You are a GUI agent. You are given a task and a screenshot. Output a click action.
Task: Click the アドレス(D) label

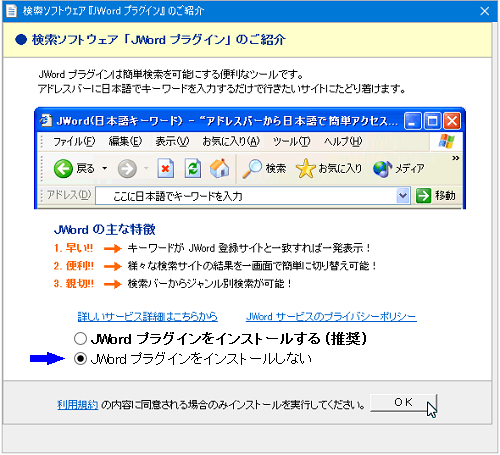[x=69, y=195]
